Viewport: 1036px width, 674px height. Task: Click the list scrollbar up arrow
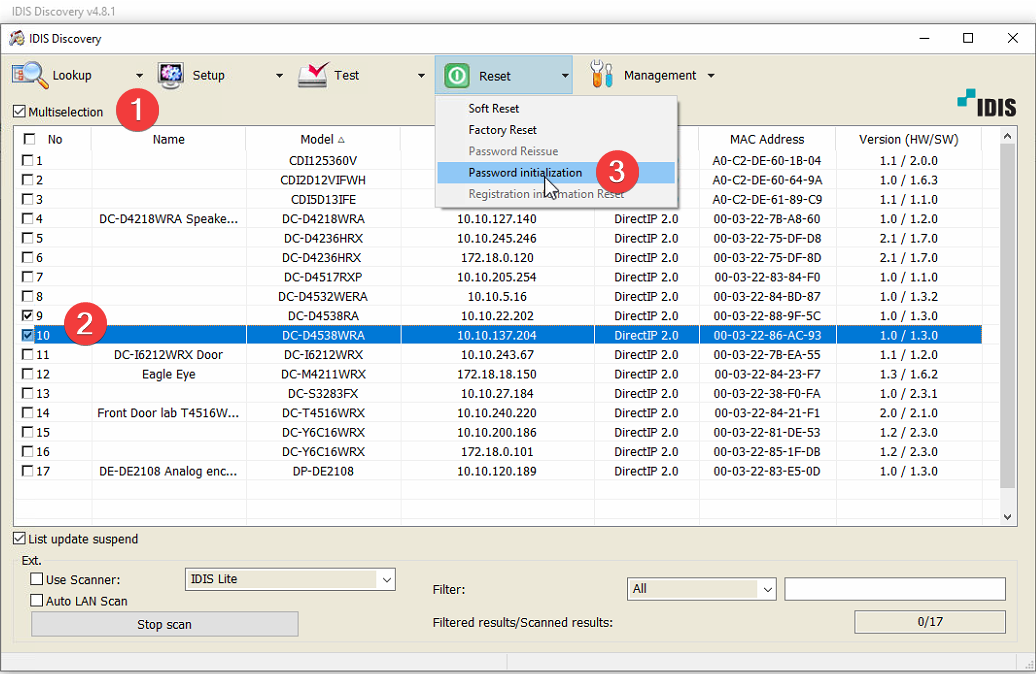coord(1007,136)
